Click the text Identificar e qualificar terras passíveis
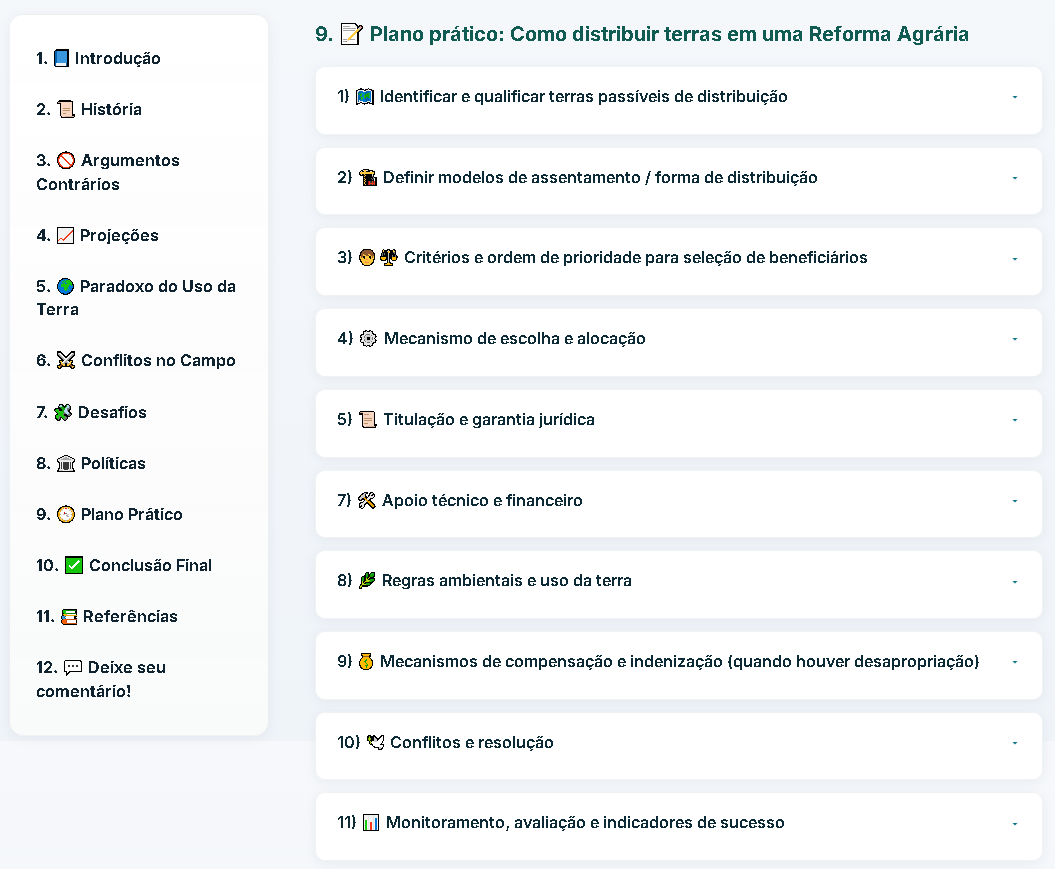 click(583, 97)
